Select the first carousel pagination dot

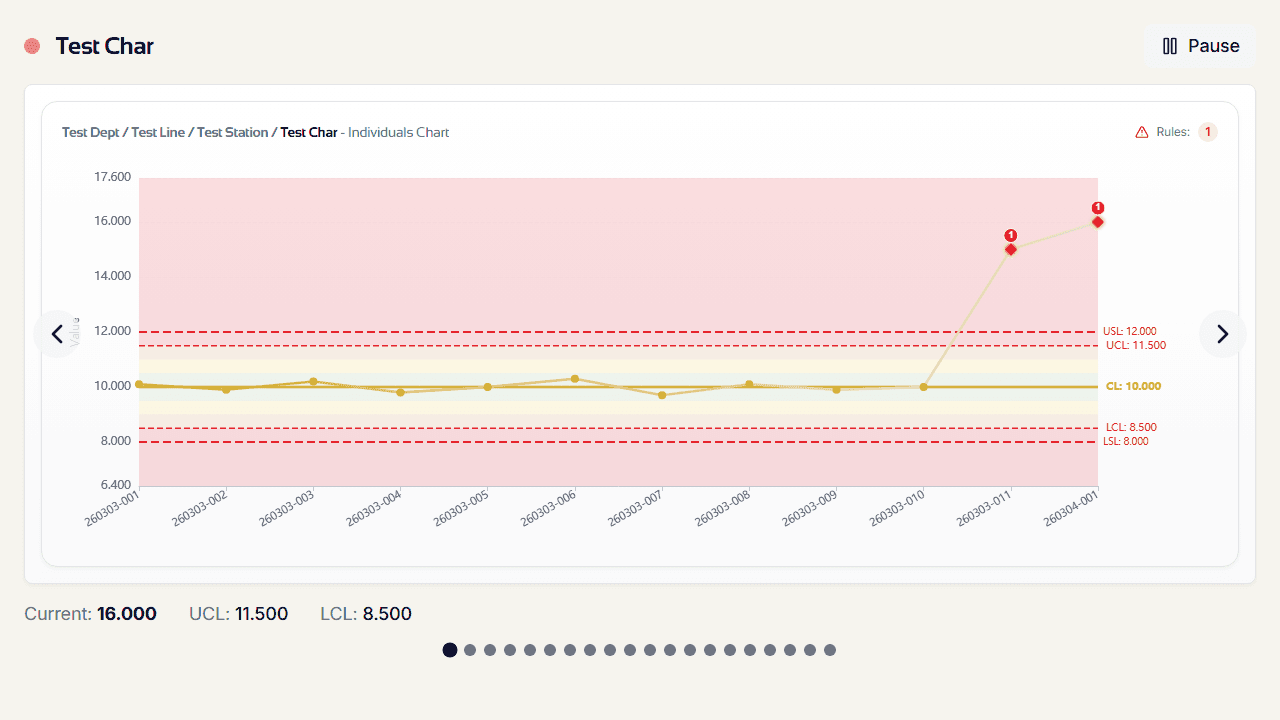pyautogui.click(x=450, y=650)
